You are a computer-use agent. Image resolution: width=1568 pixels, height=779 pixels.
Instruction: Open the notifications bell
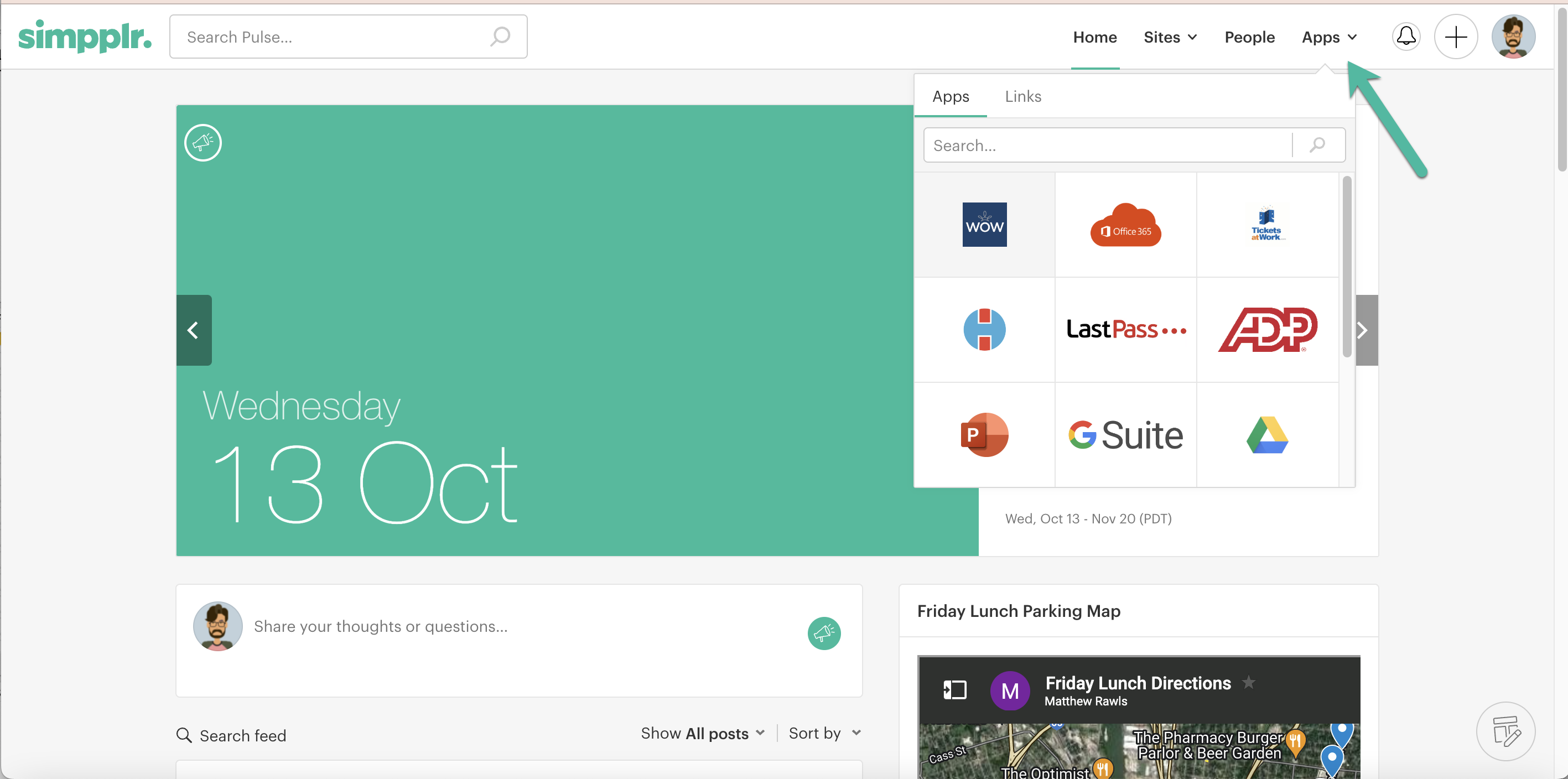[1406, 37]
